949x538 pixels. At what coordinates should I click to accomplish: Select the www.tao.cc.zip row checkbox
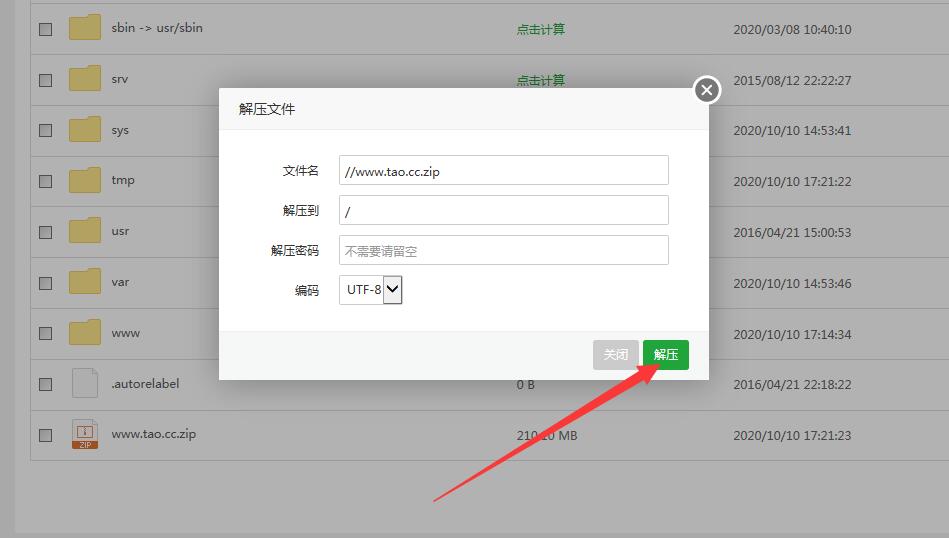pos(45,435)
